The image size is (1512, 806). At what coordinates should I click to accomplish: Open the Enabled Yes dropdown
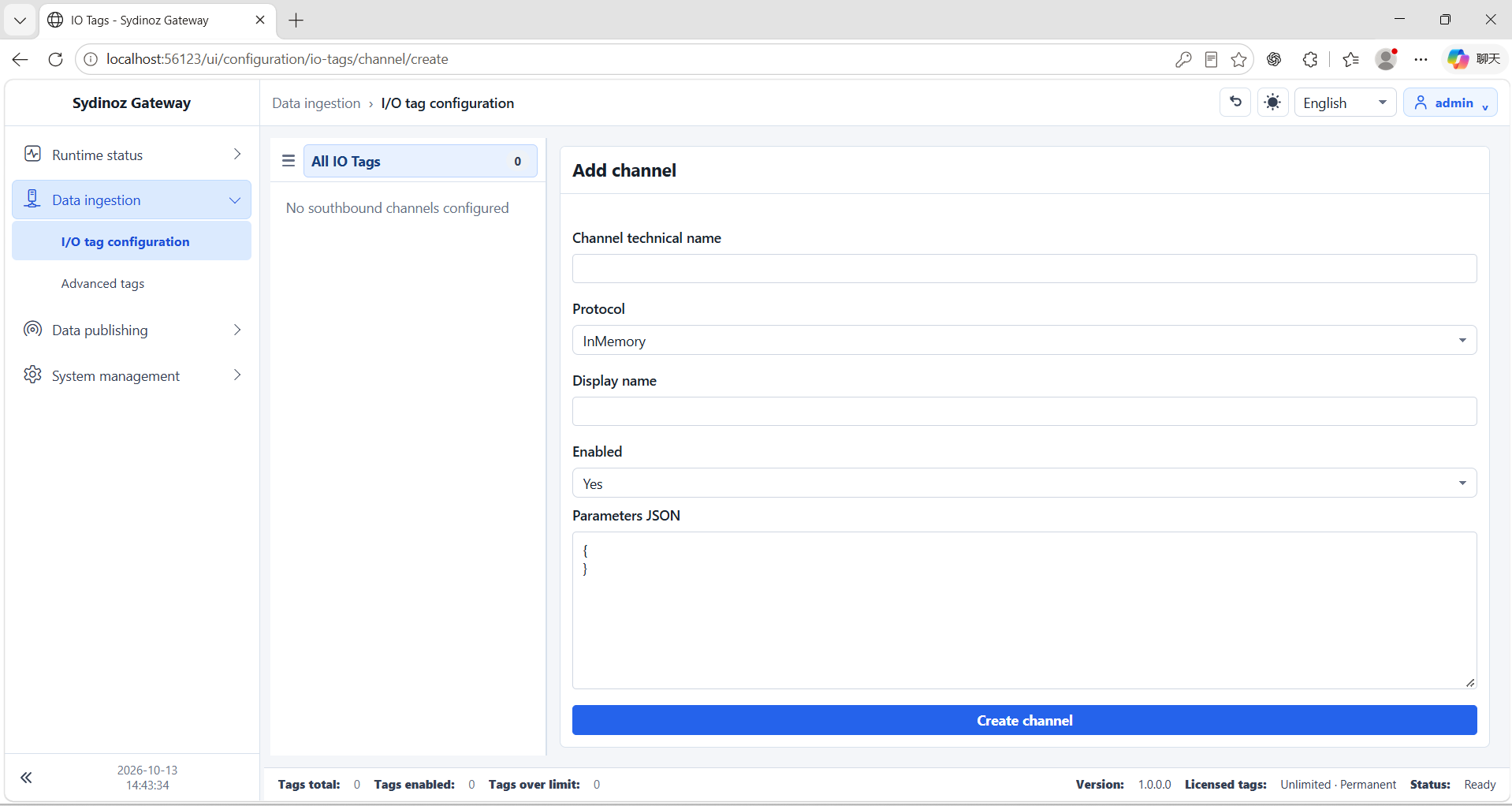(1024, 483)
